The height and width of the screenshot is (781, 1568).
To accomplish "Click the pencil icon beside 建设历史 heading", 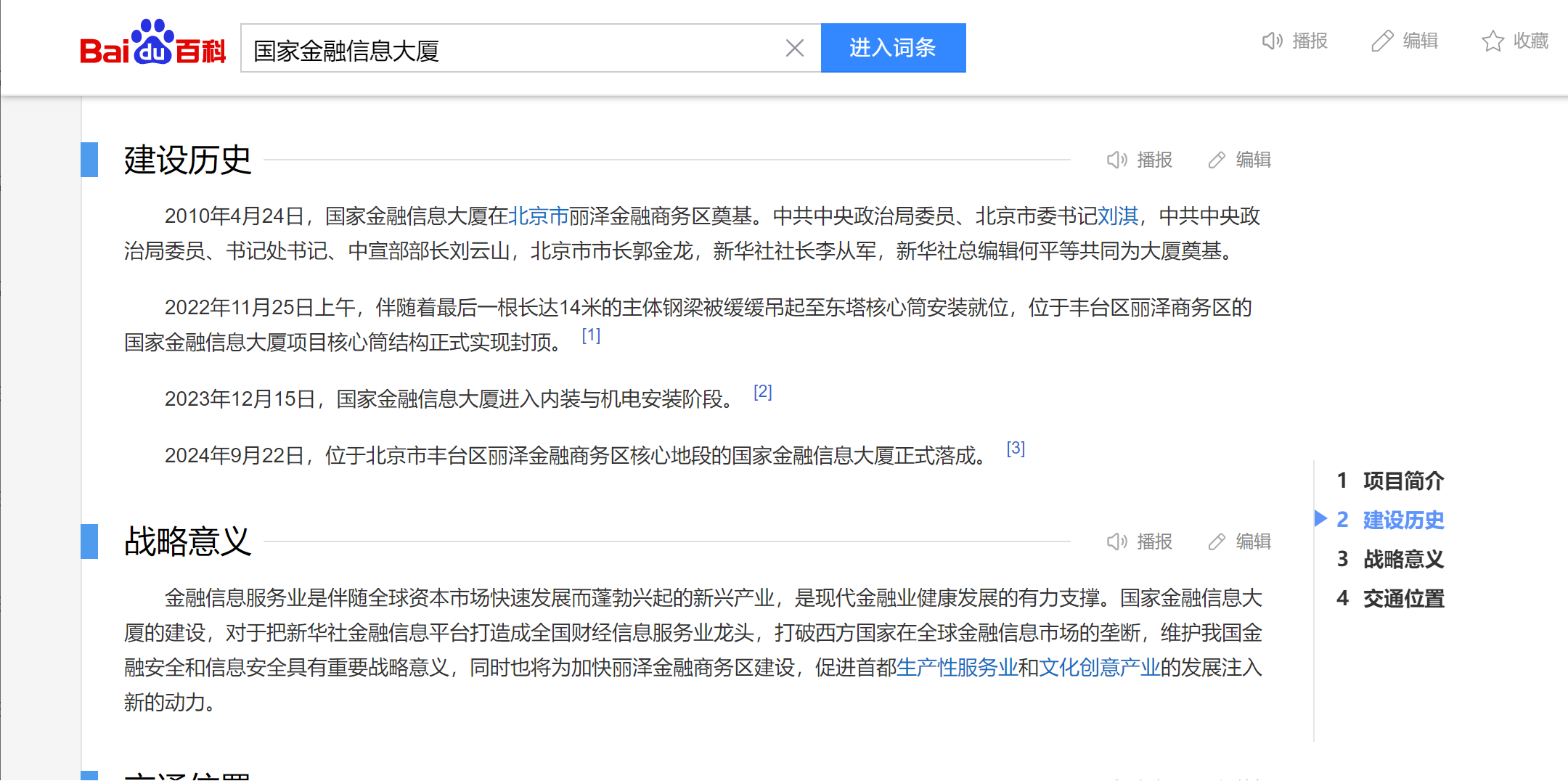I will [1217, 160].
